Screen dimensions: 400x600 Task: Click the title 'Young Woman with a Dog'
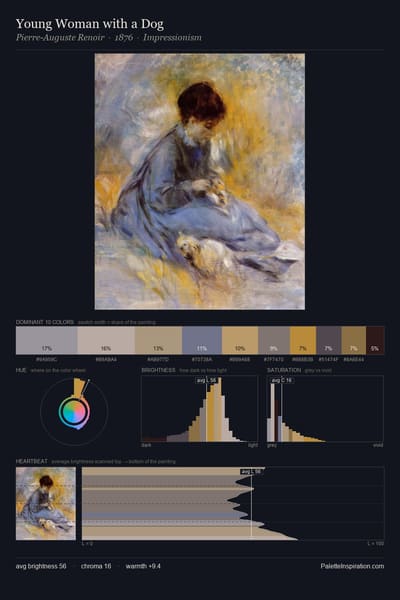90,24
